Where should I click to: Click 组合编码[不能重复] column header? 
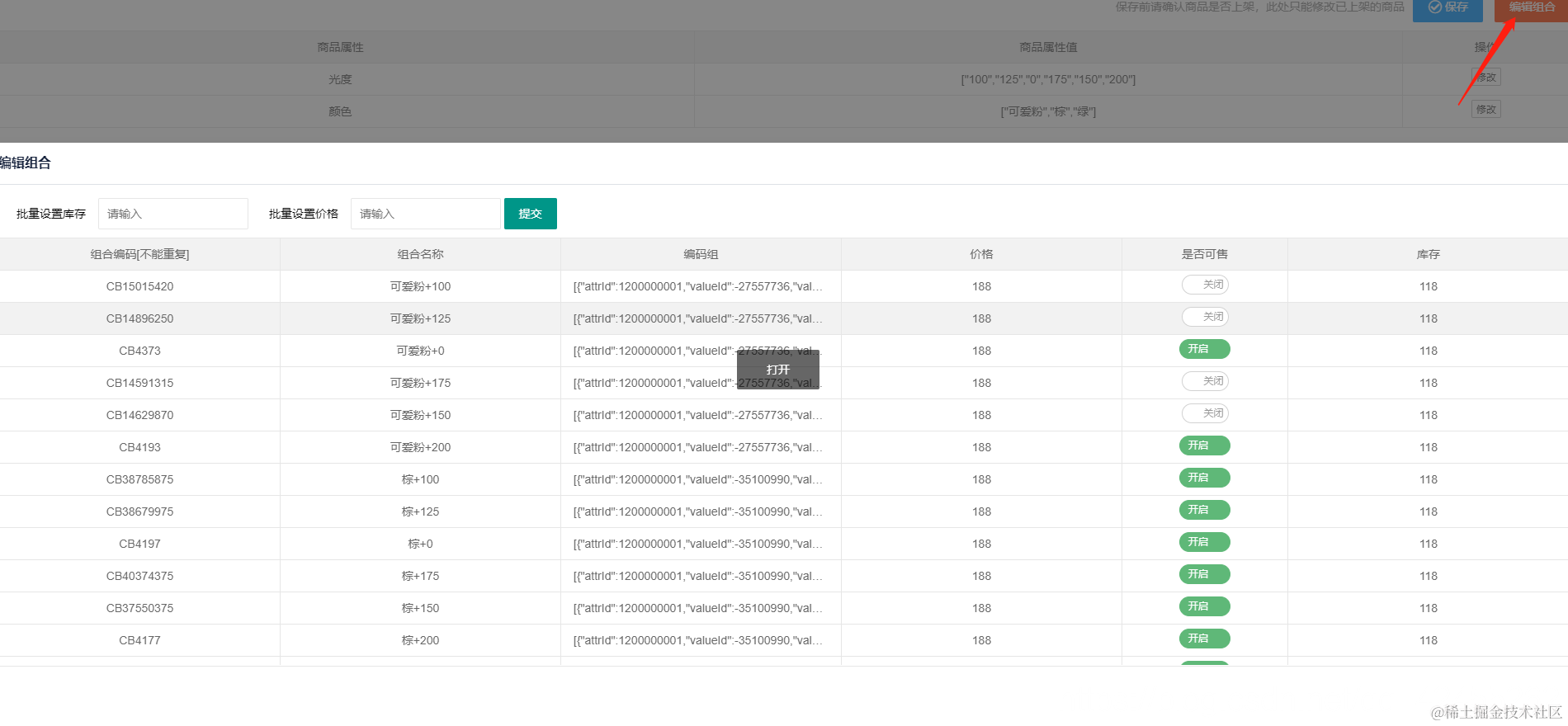click(x=140, y=254)
